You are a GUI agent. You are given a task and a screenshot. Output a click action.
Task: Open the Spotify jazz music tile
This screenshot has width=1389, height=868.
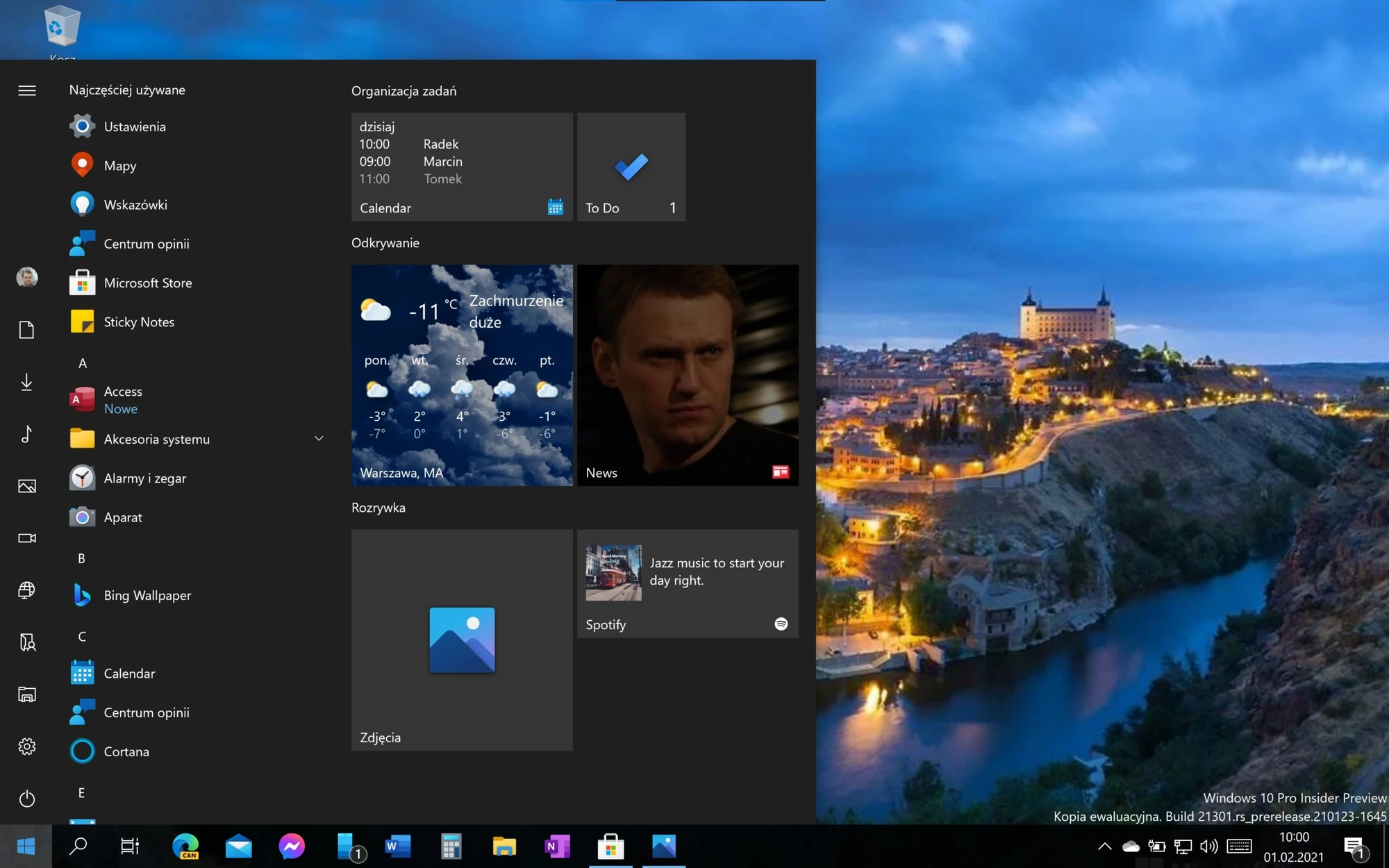pyautogui.click(x=687, y=583)
